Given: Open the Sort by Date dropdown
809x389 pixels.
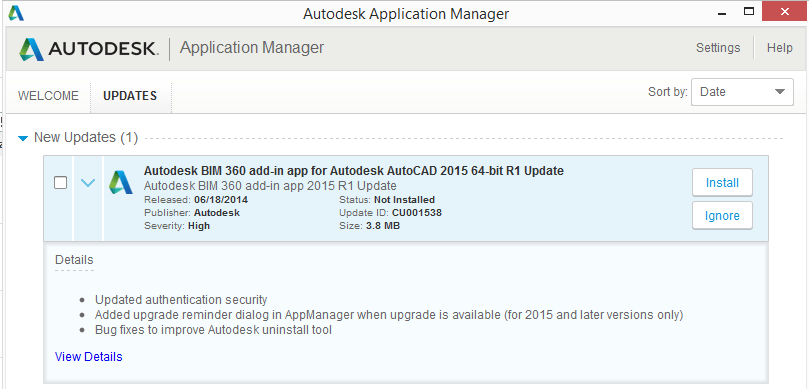Looking at the screenshot, I should point(742,92).
